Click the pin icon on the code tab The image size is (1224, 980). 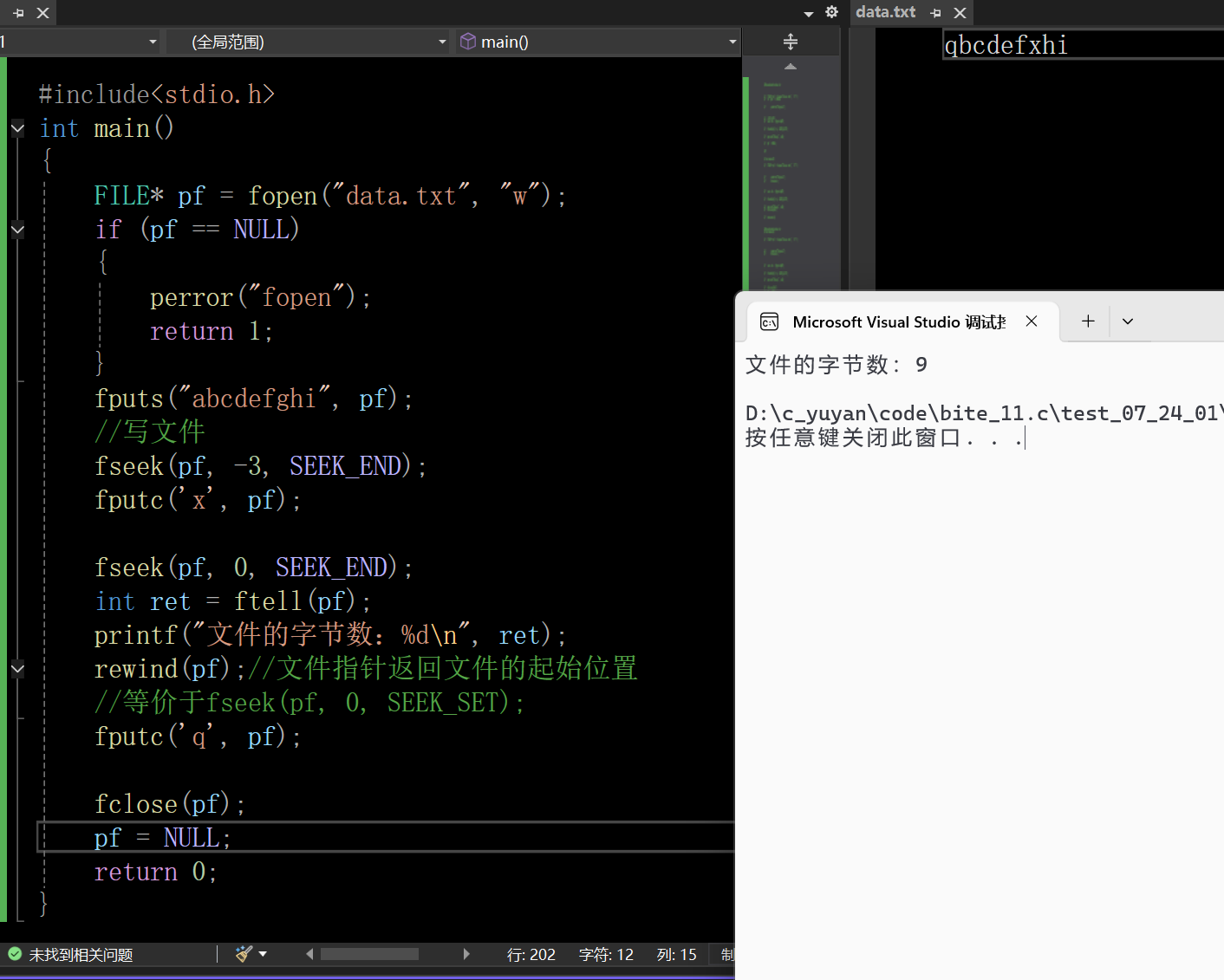(18, 13)
